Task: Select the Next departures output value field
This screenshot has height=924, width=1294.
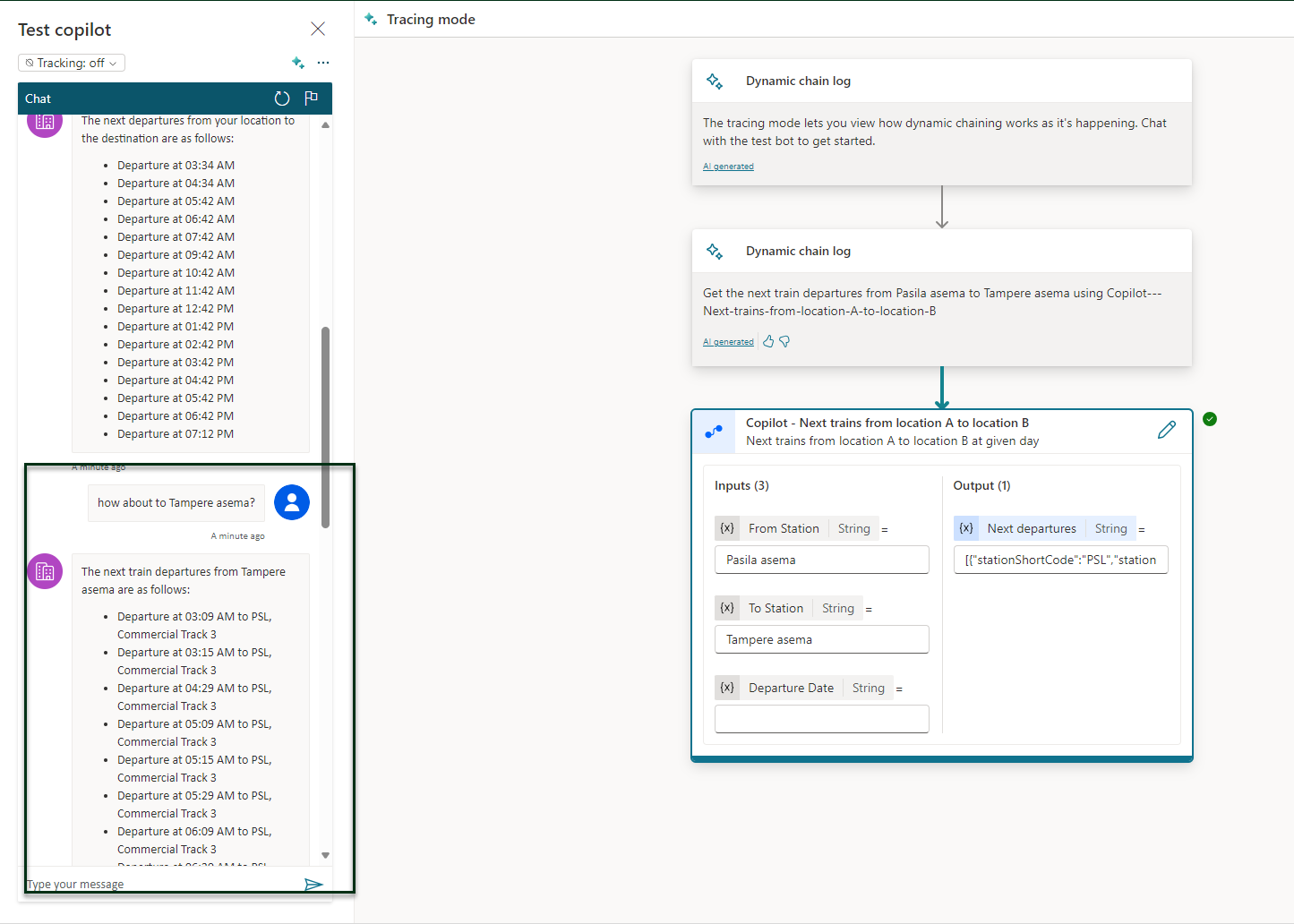Action: [x=1060, y=560]
